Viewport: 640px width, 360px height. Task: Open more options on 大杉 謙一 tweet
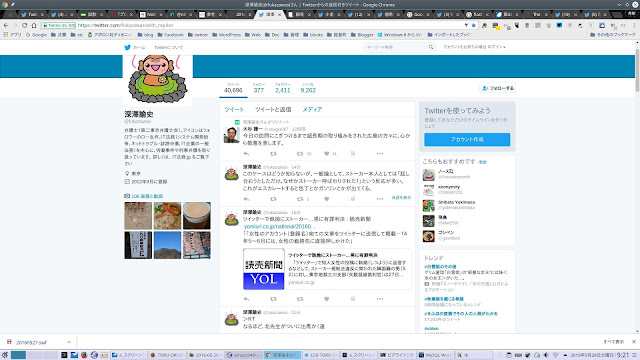point(380,154)
